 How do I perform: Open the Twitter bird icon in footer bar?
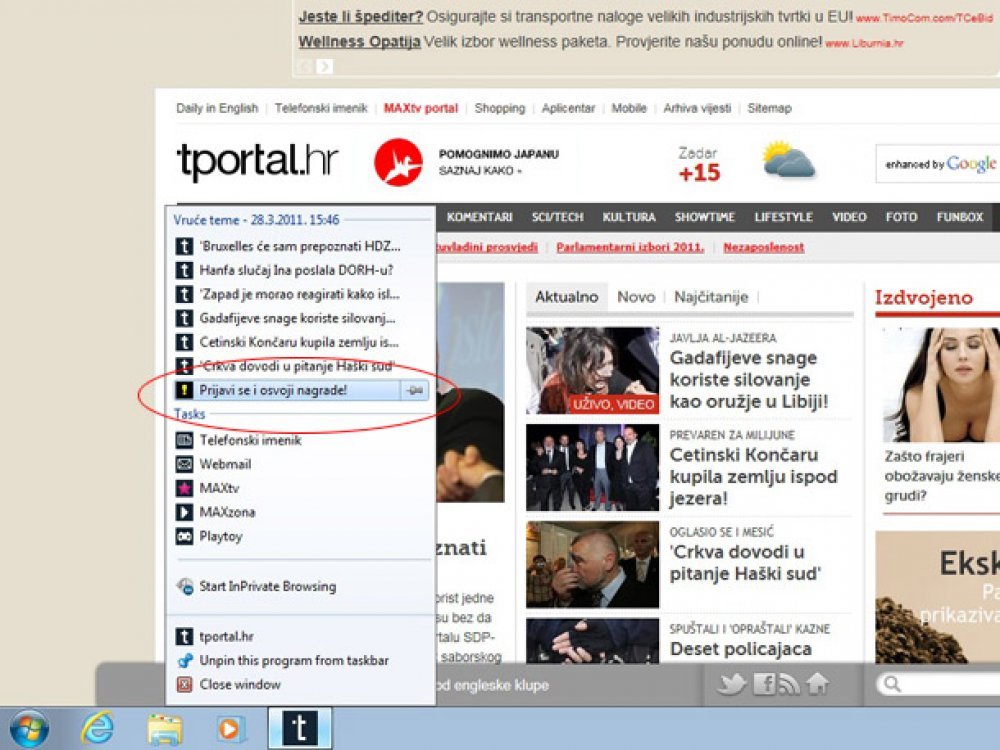click(731, 684)
